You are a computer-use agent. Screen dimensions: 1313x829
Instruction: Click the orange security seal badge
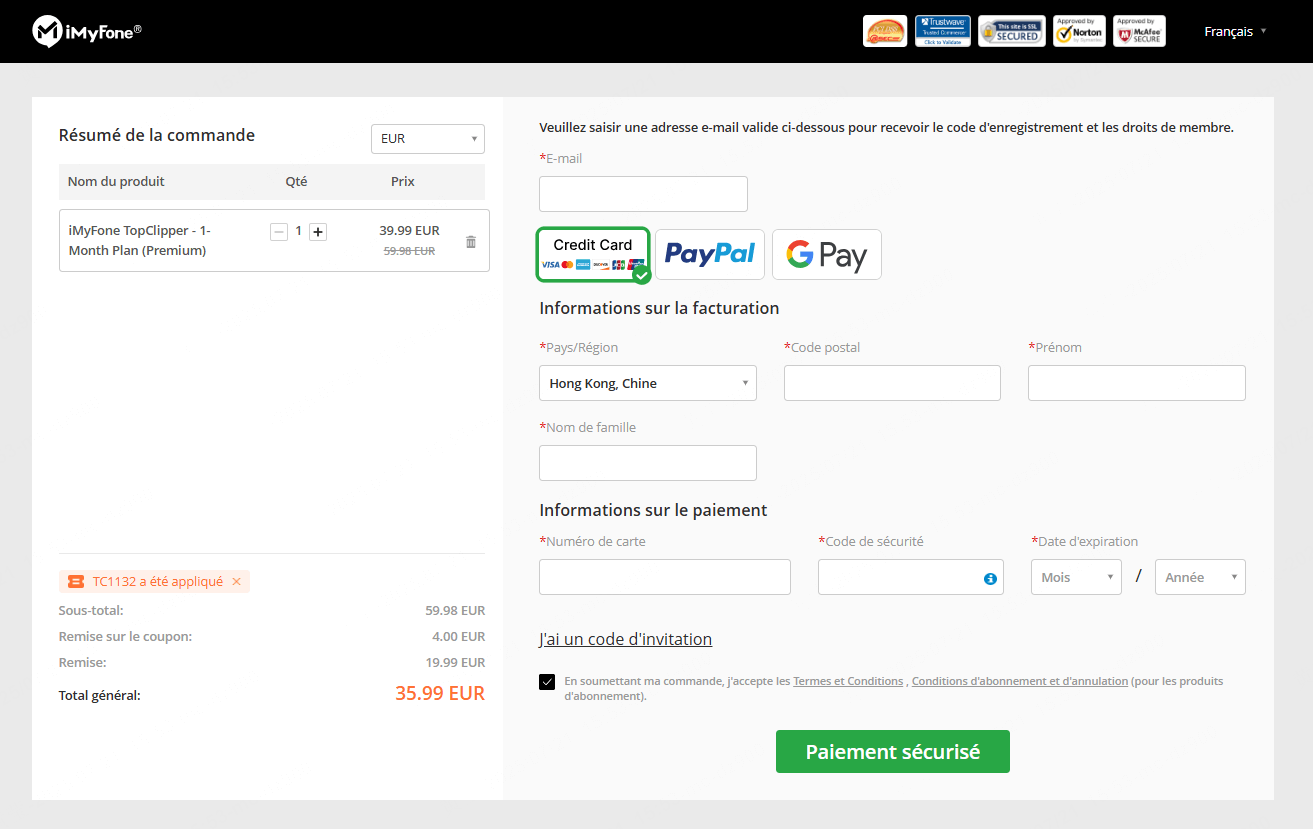[x=885, y=31]
